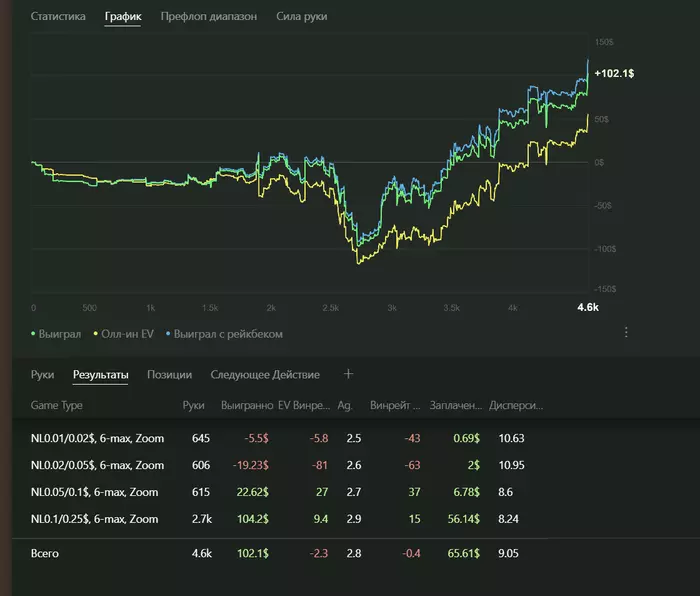Viewport: 700px width, 596px height.
Task: Toggle the Олл-ин EV legend series
Action: 124,334
